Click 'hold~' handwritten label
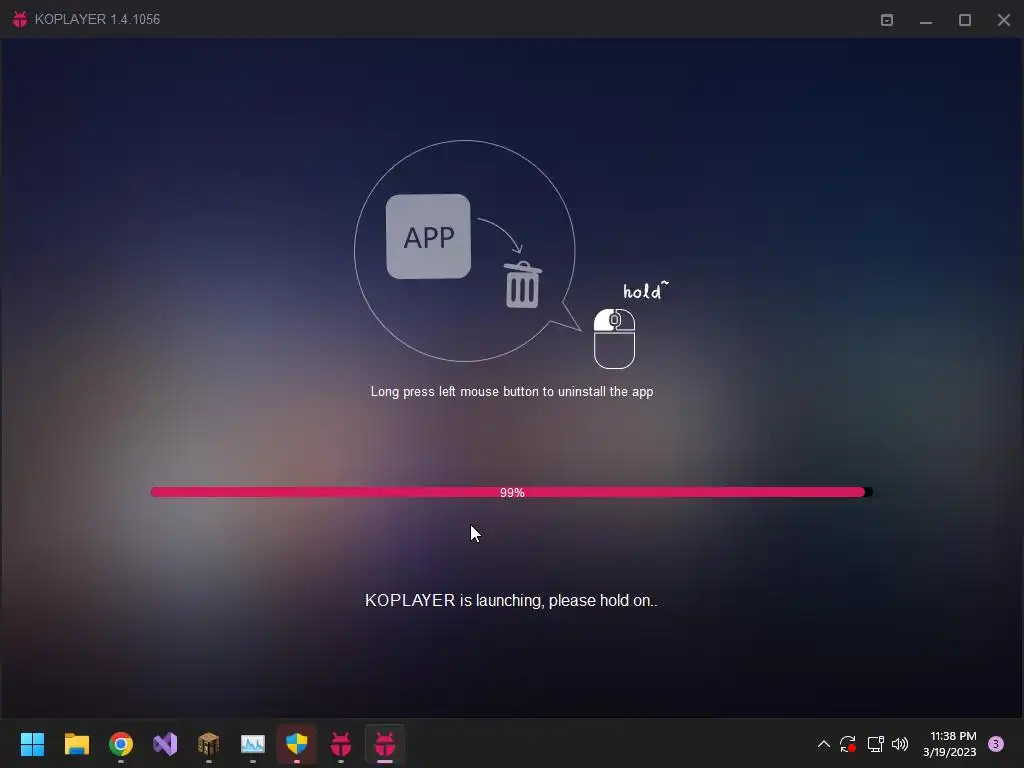Viewport: 1024px width, 768px height. pyautogui.click(x=645, y=291)
